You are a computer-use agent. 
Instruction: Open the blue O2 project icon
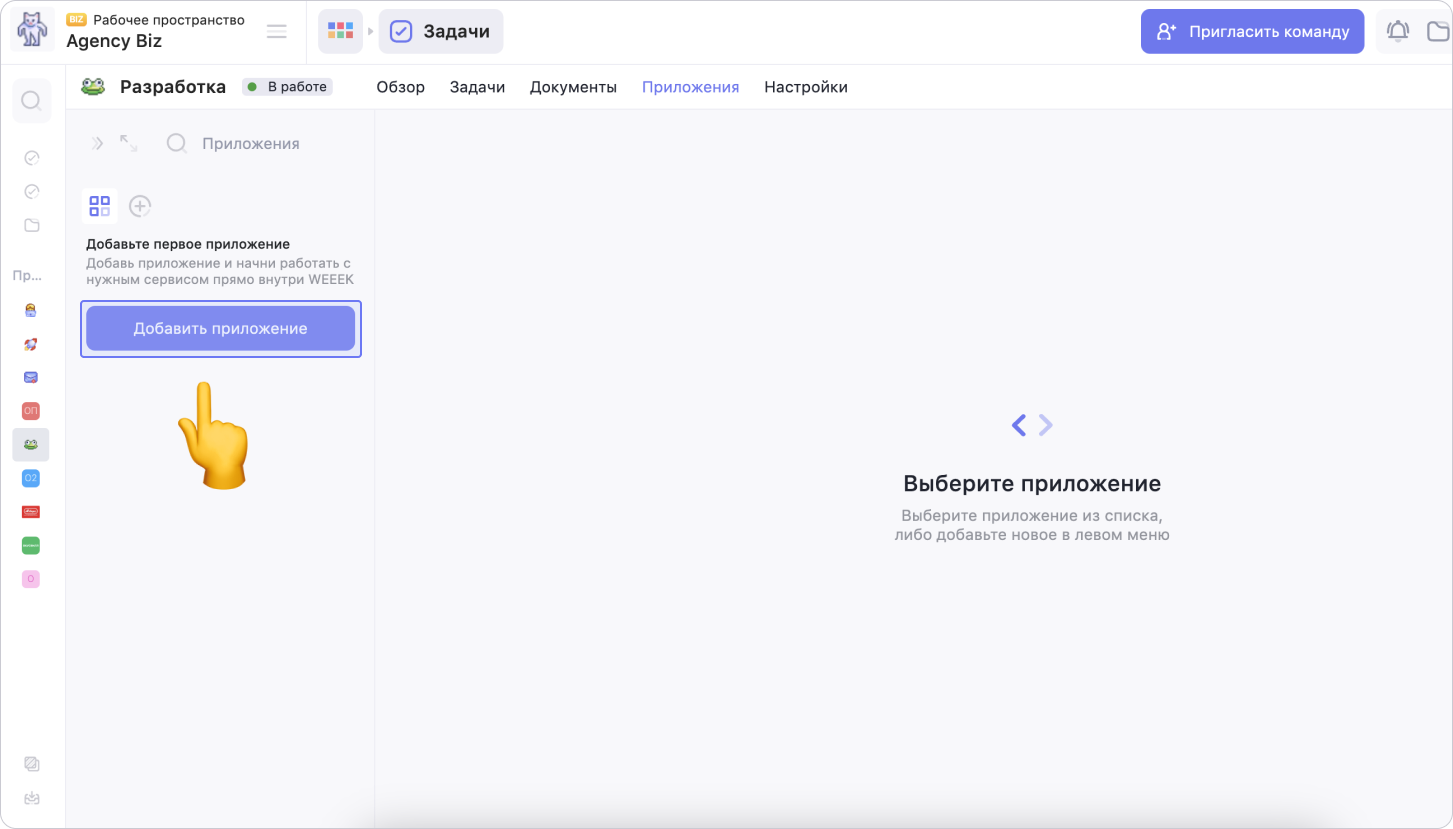click(x=31, y=478)
